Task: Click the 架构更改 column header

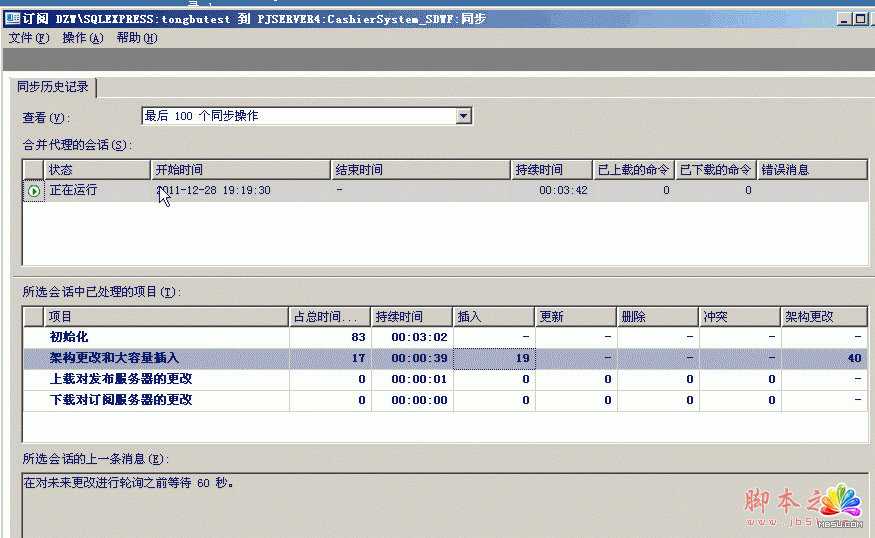Action: 822,316
